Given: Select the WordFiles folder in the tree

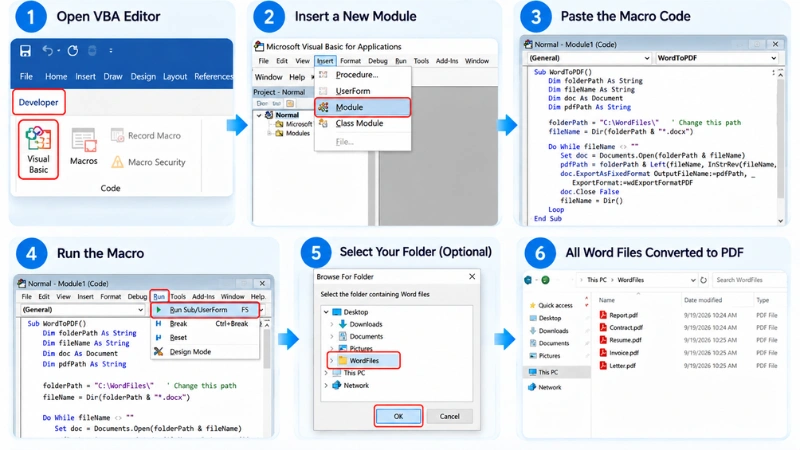Looking at the screenshot, I should pyautogui.click(x=363, y=361).
